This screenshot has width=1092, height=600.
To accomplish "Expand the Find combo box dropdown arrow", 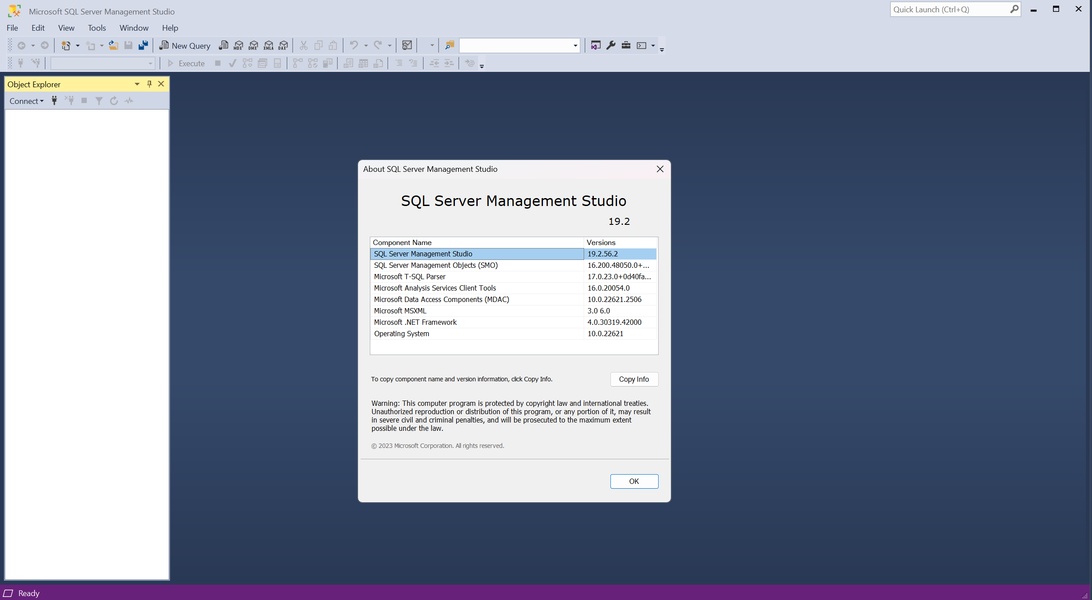I will 575,45.
